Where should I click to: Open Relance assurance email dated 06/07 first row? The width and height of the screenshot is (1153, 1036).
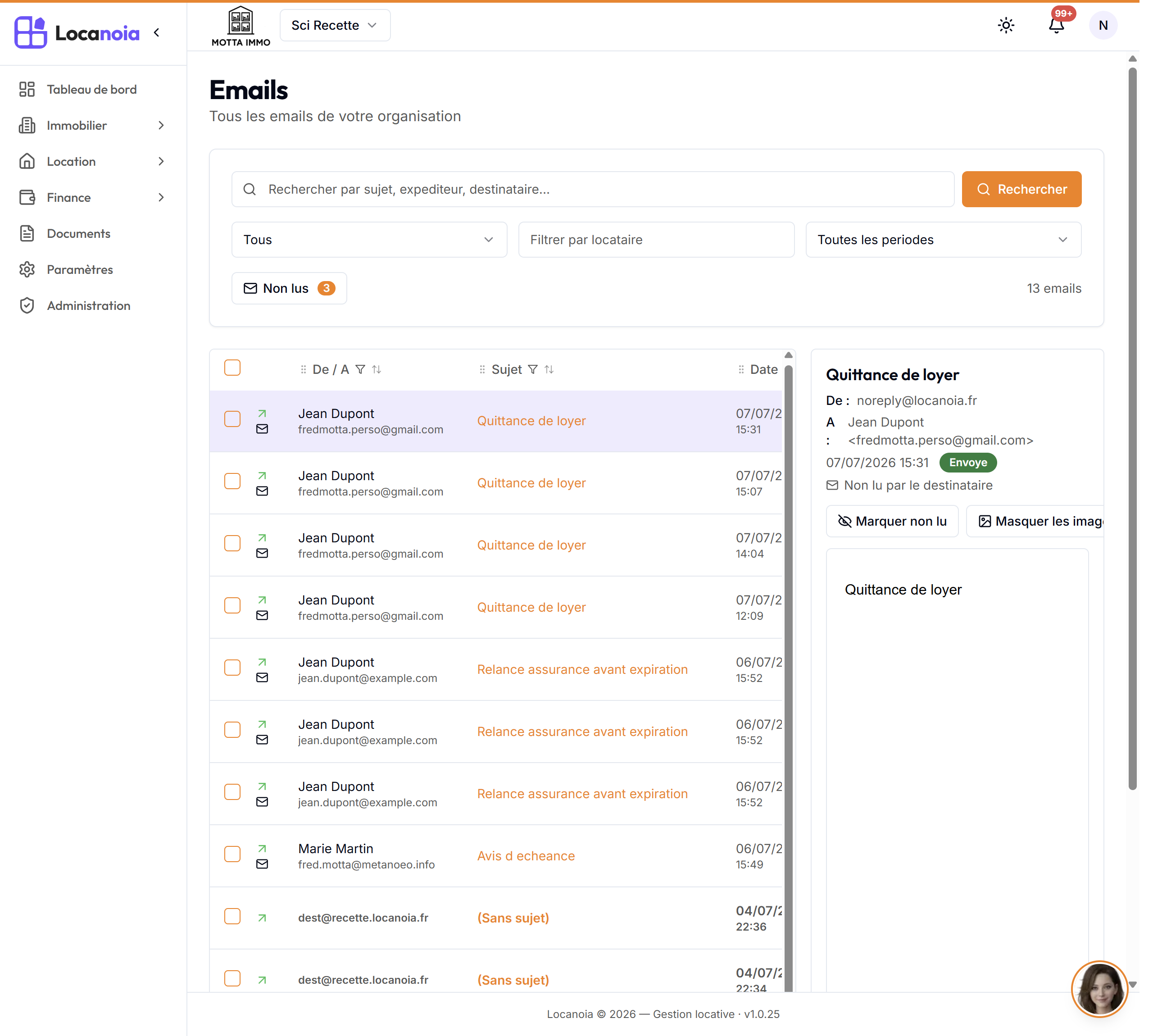[x=582, y=669]
